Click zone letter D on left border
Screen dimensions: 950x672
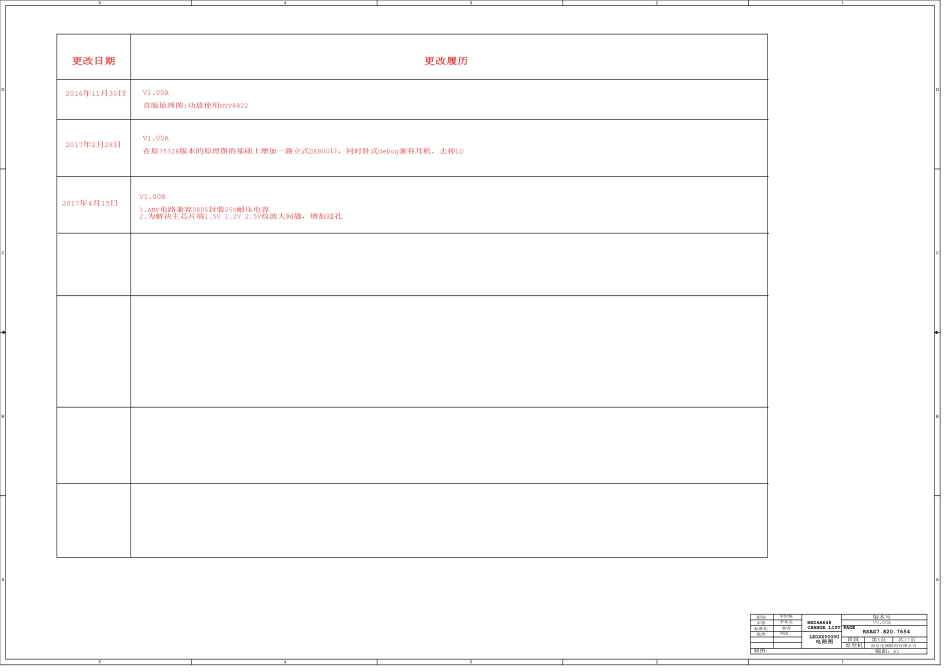3,90
